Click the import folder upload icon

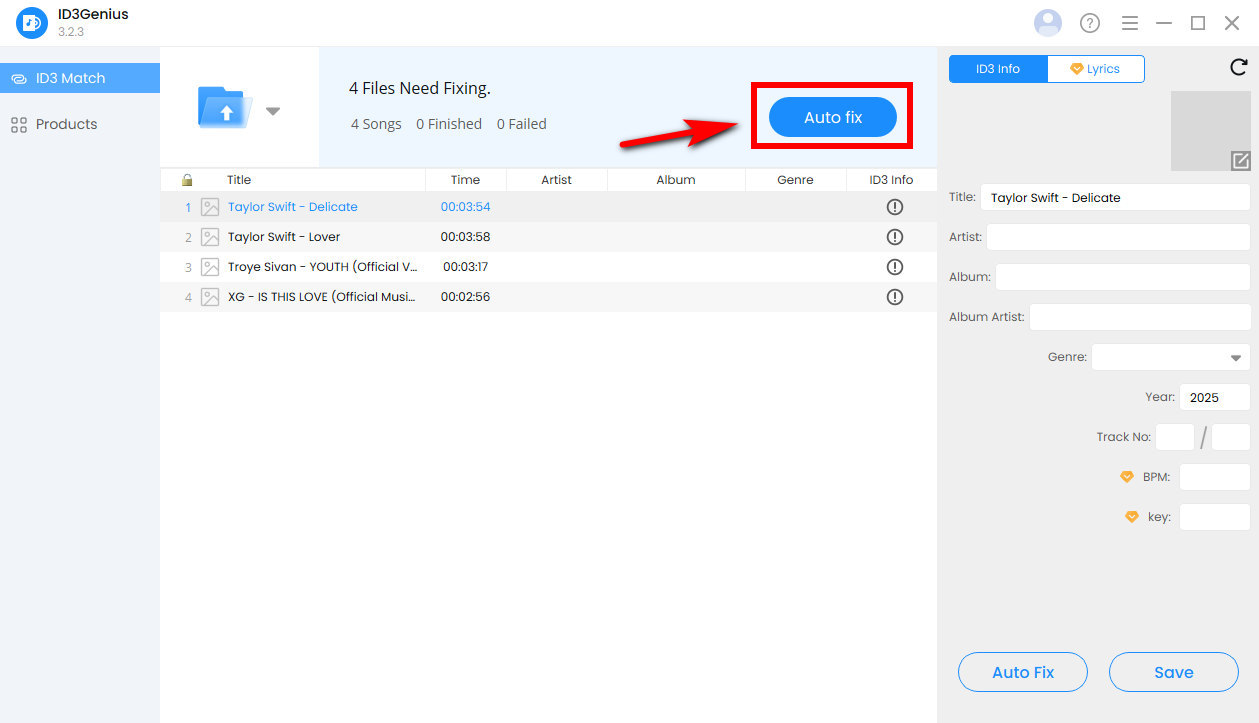pyautogui.click(x=226, y=107)
